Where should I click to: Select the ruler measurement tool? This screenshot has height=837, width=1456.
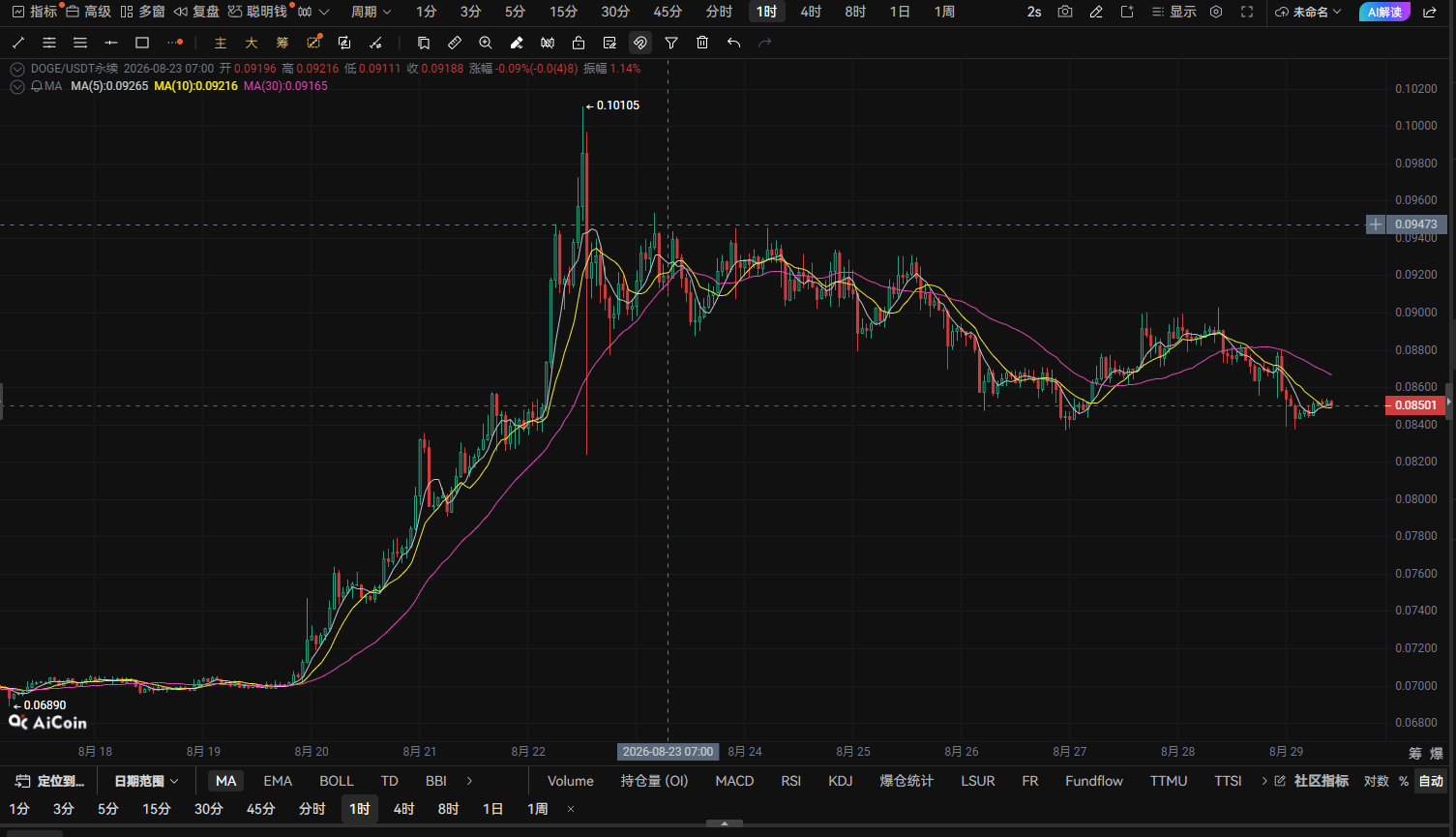[455, 43]
